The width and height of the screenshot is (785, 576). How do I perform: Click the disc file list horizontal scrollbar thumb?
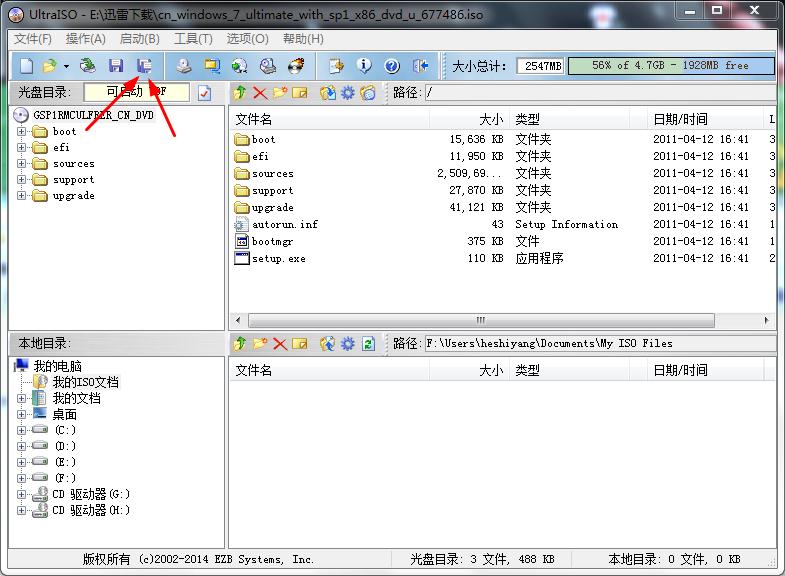[481, 320]
